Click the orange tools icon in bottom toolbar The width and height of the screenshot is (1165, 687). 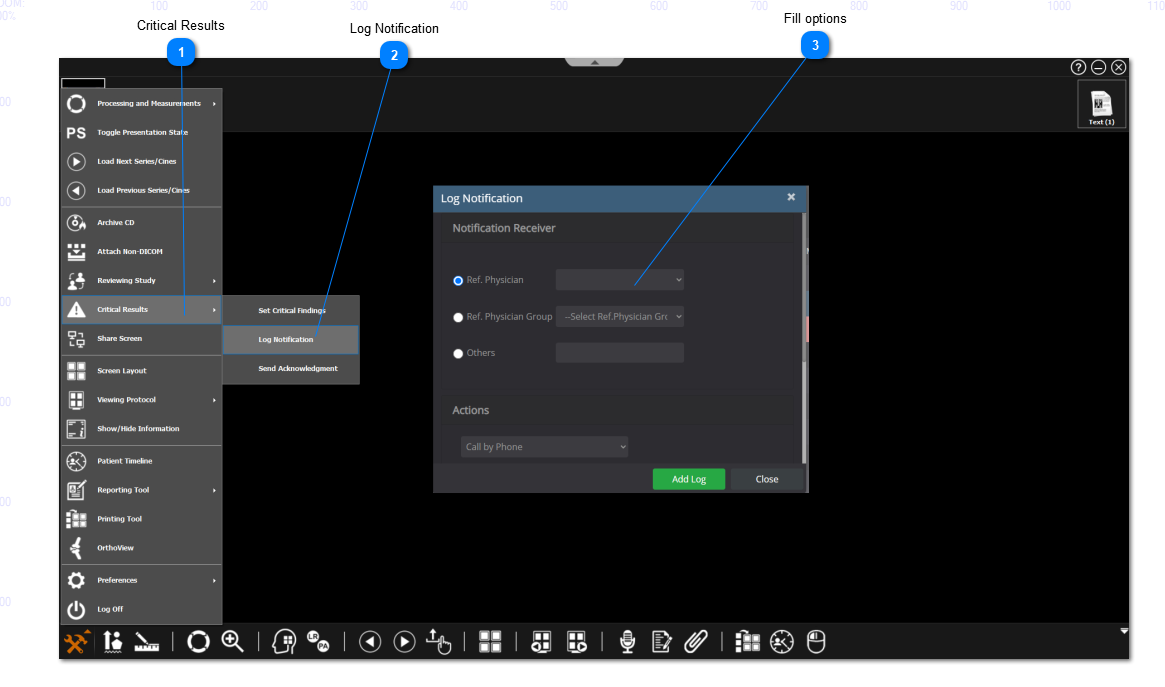(77, 642)
